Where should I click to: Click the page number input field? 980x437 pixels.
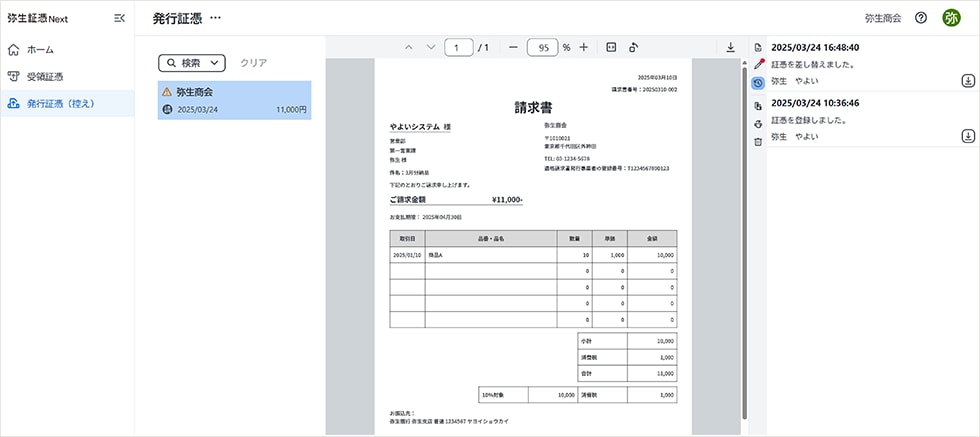point(458,47)
